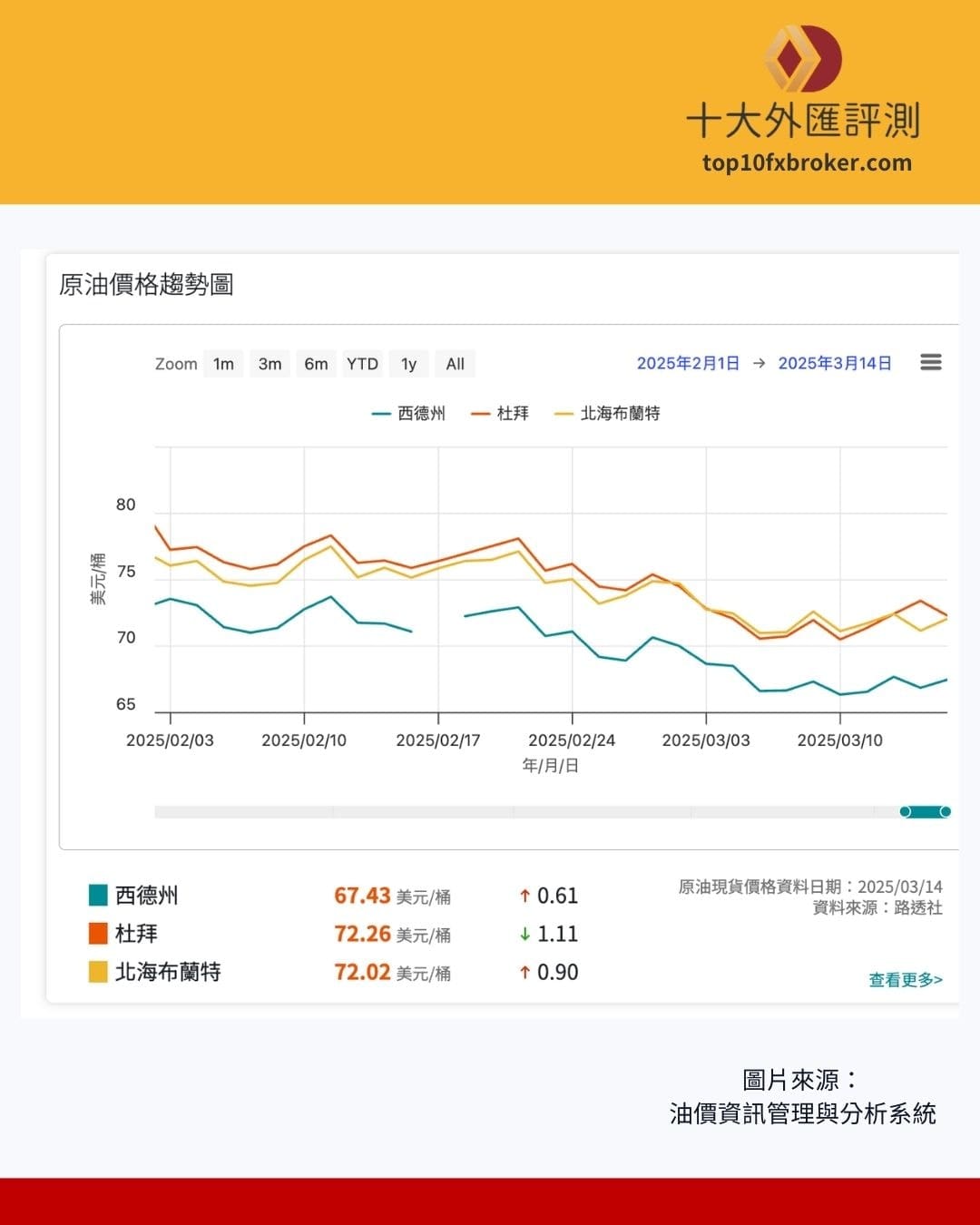Click the up arrow beside 北海布蘭特 change value
Viewport: 980px width, 1225px height.
524,972
